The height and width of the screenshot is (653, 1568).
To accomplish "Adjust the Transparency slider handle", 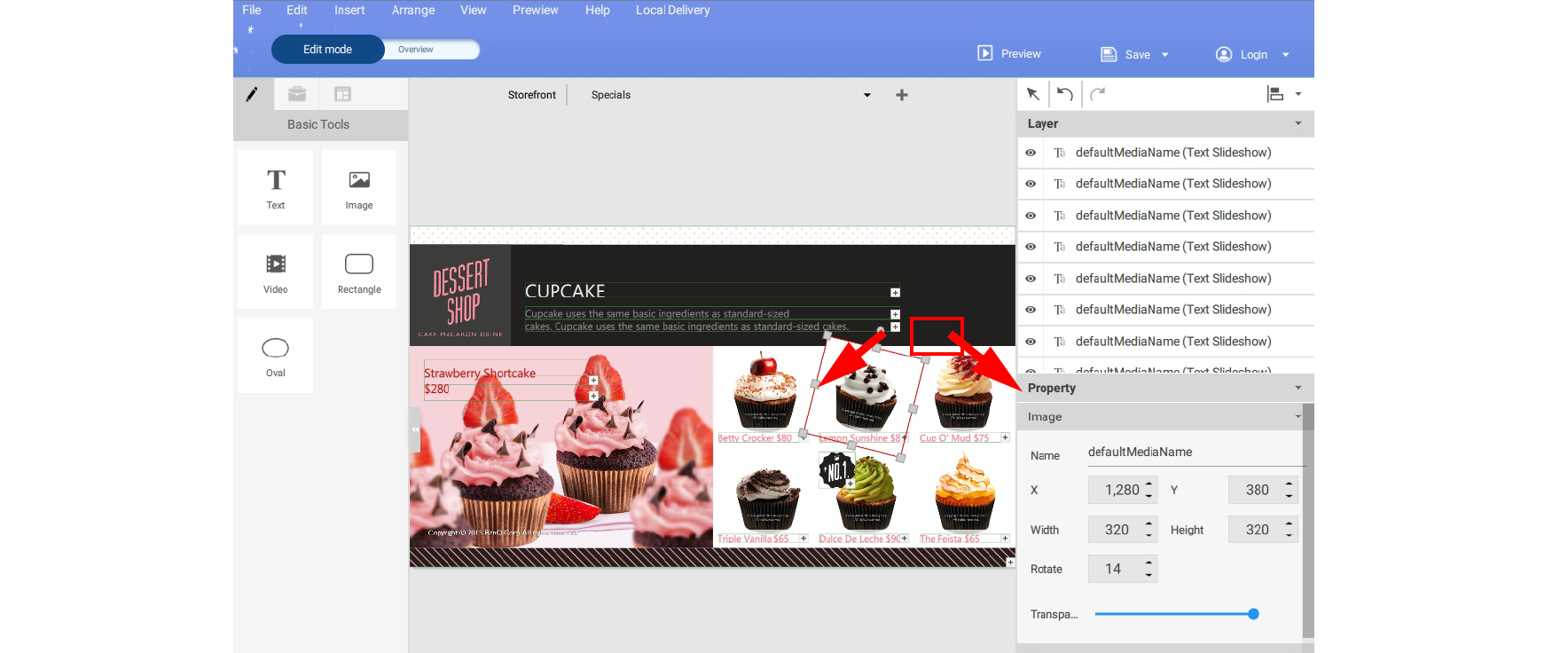I will 1253,614.
